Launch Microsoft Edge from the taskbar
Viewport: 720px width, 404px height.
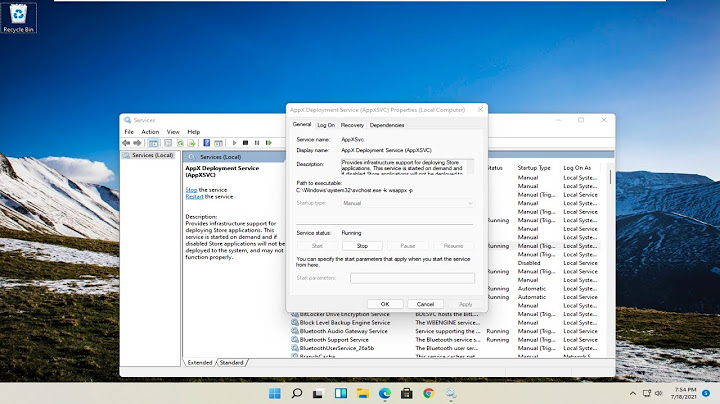tap(385, 393)
